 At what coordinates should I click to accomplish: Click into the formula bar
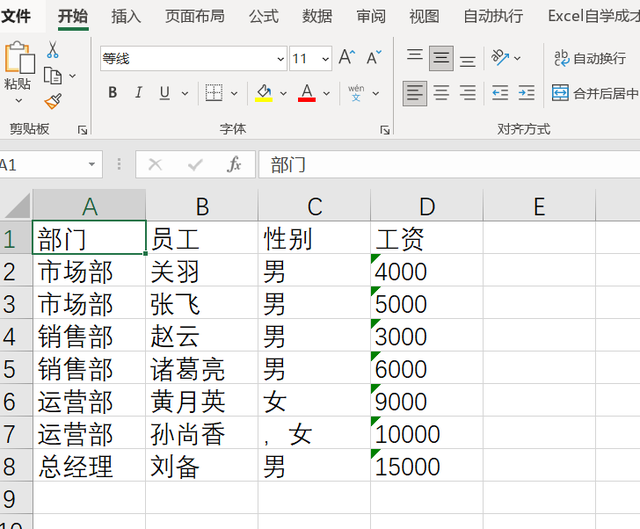[449, 164]
